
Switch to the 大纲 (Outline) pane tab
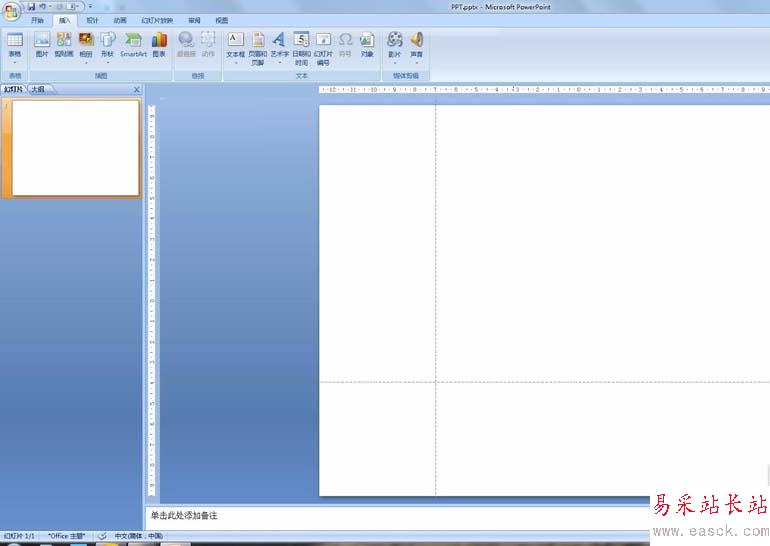click(38, 89)
